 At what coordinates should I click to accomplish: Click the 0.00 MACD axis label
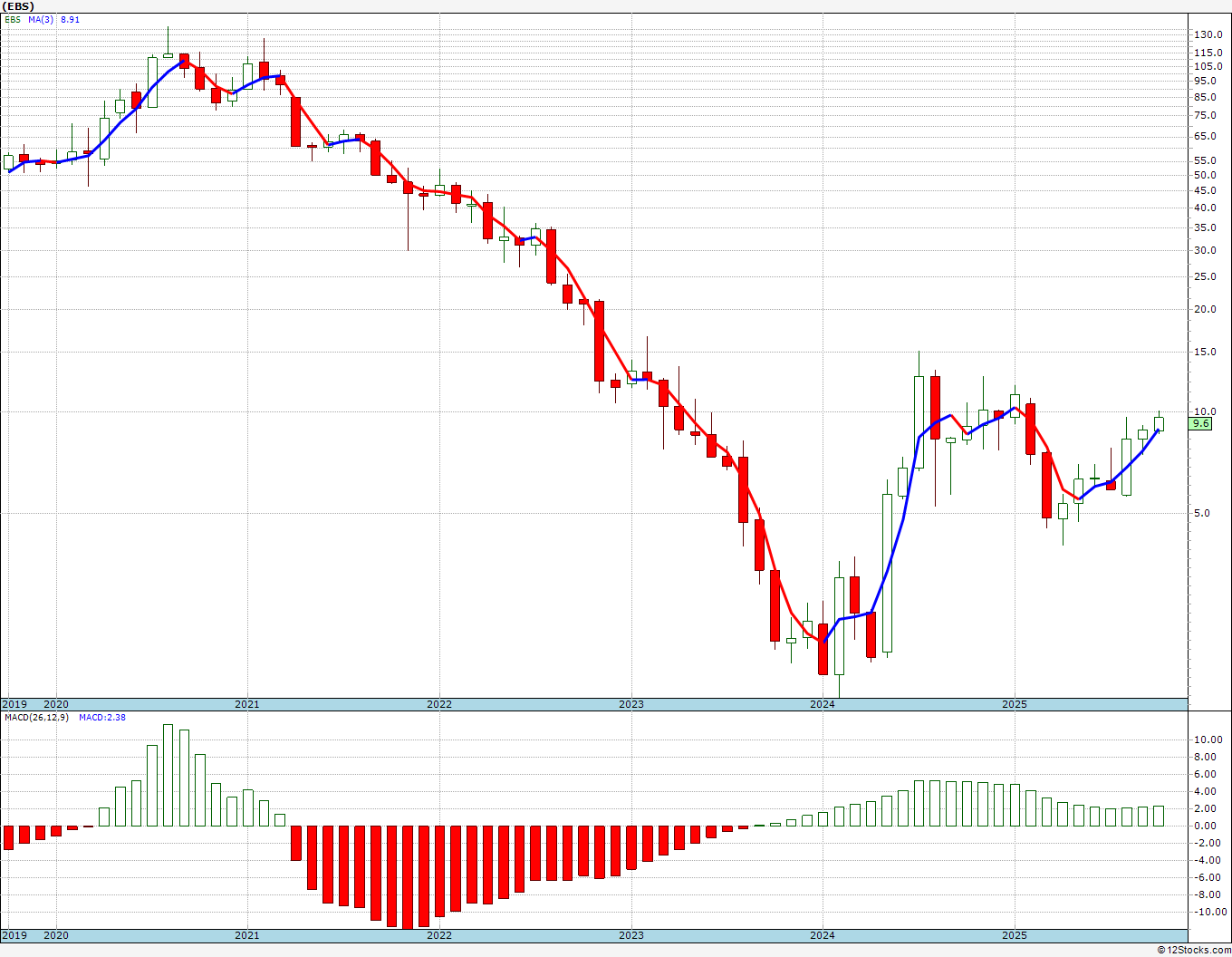1205,826
